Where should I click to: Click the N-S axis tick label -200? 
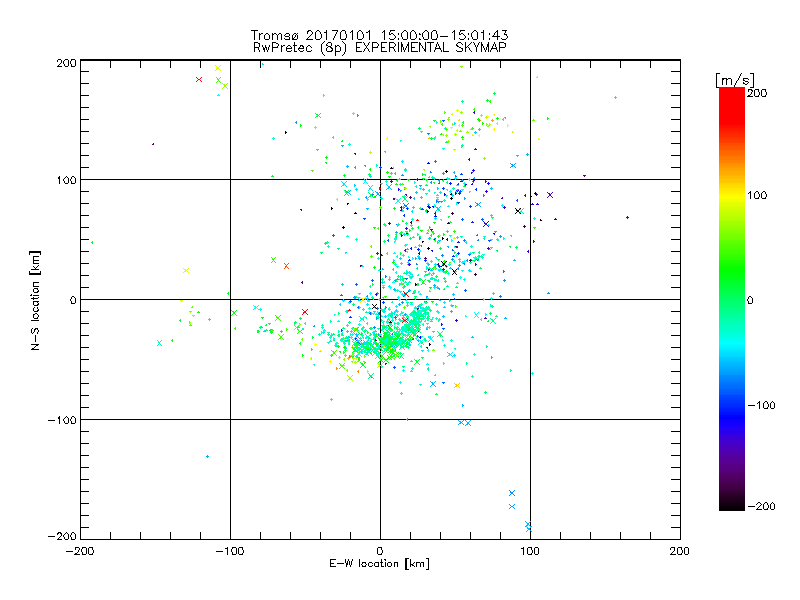(62, 536)
